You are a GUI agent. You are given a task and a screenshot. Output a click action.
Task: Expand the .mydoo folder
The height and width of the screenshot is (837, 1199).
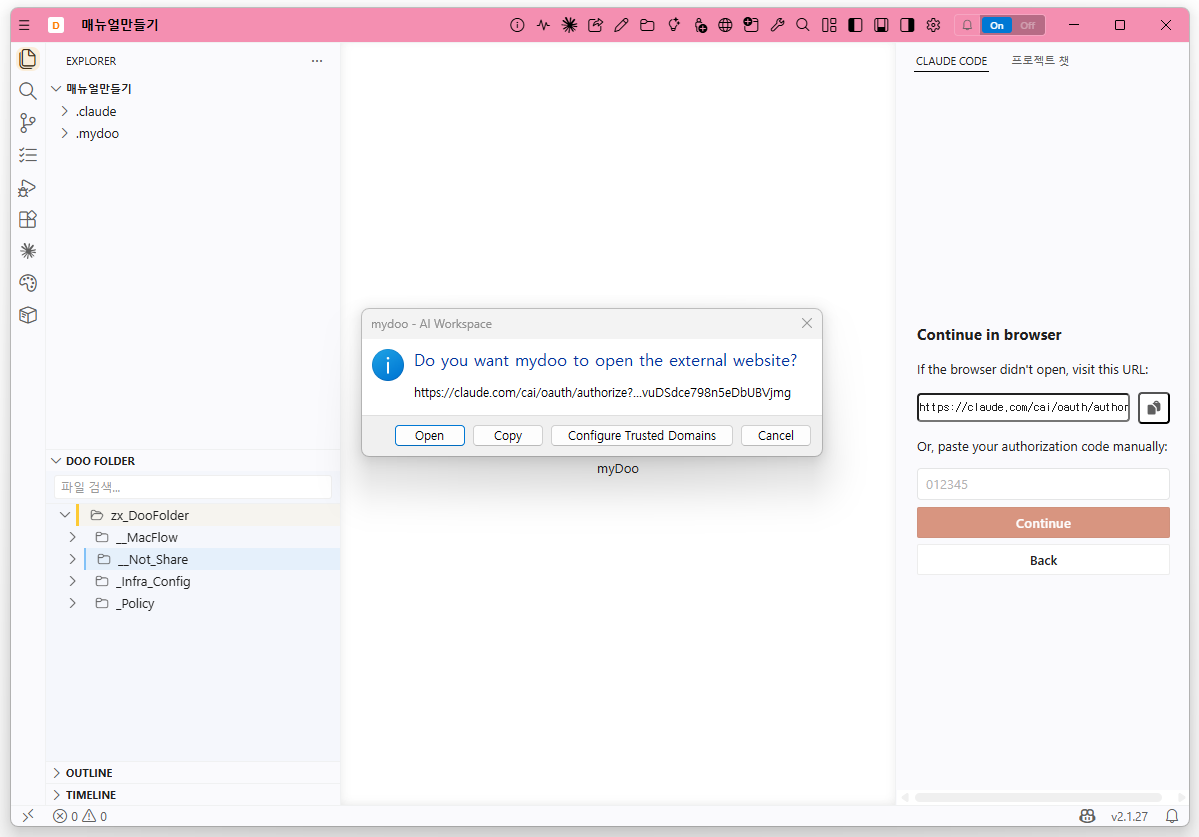pos(65,133)
